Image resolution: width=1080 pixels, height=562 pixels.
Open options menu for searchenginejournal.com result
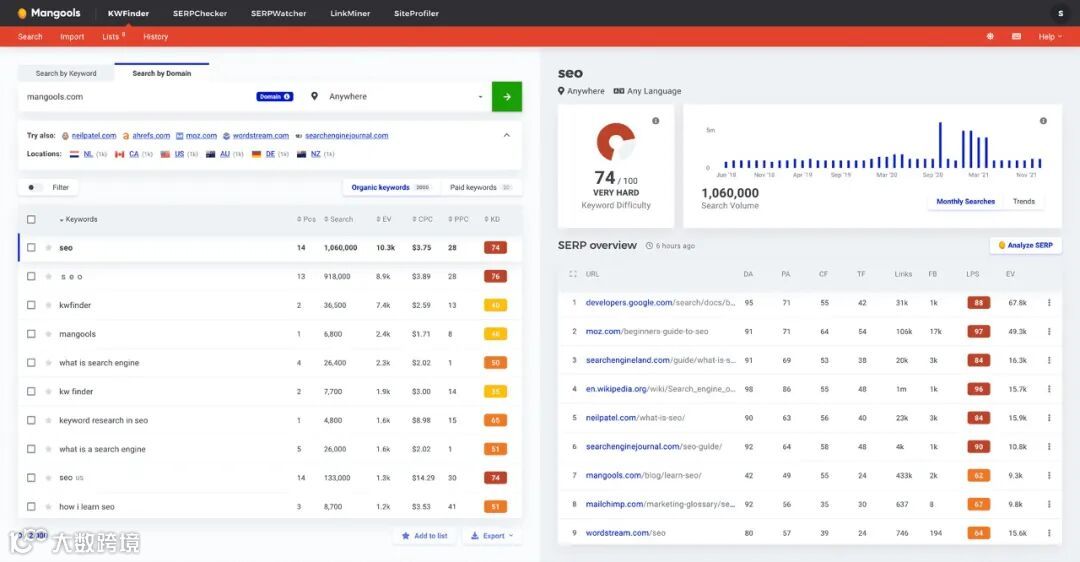click(x=1049, y=446)
